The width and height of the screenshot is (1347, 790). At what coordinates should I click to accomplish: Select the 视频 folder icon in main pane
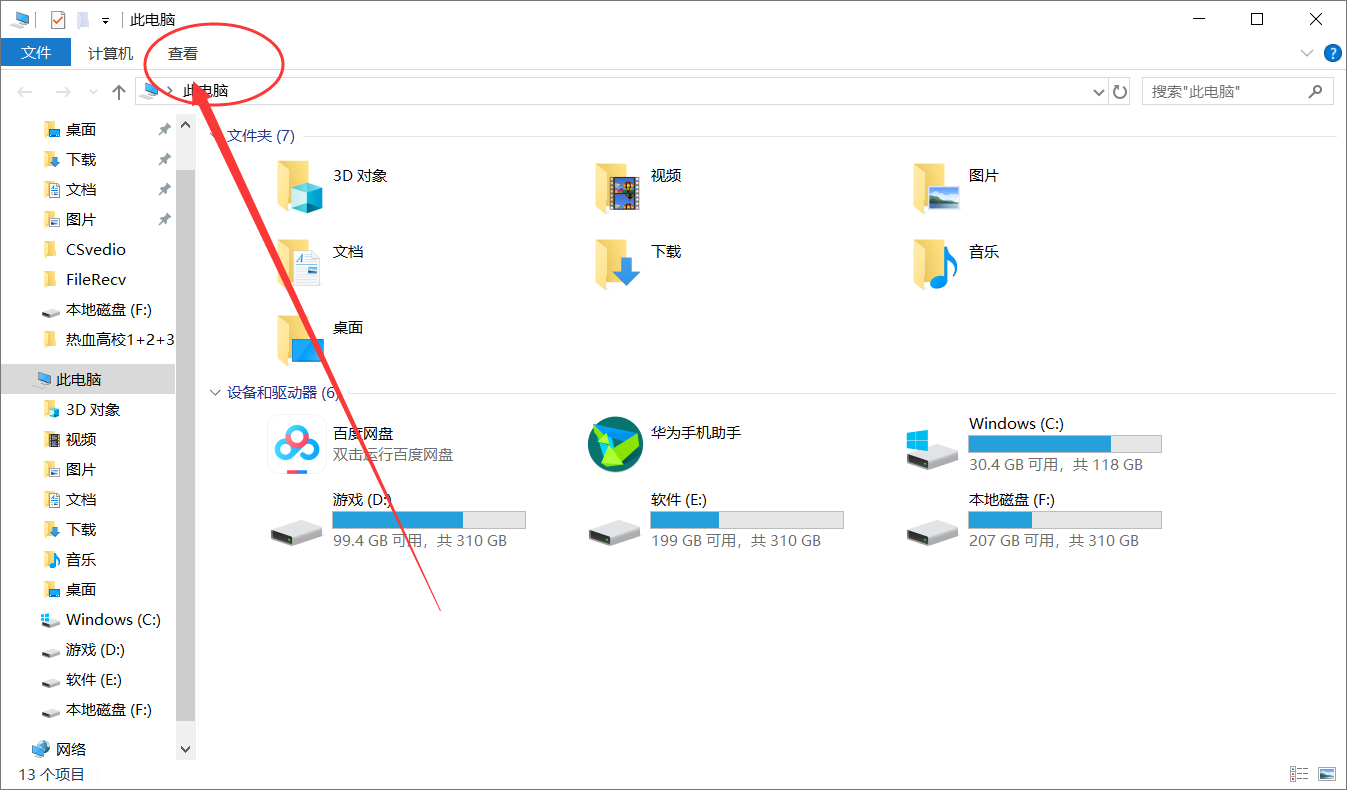click(617, 187)
